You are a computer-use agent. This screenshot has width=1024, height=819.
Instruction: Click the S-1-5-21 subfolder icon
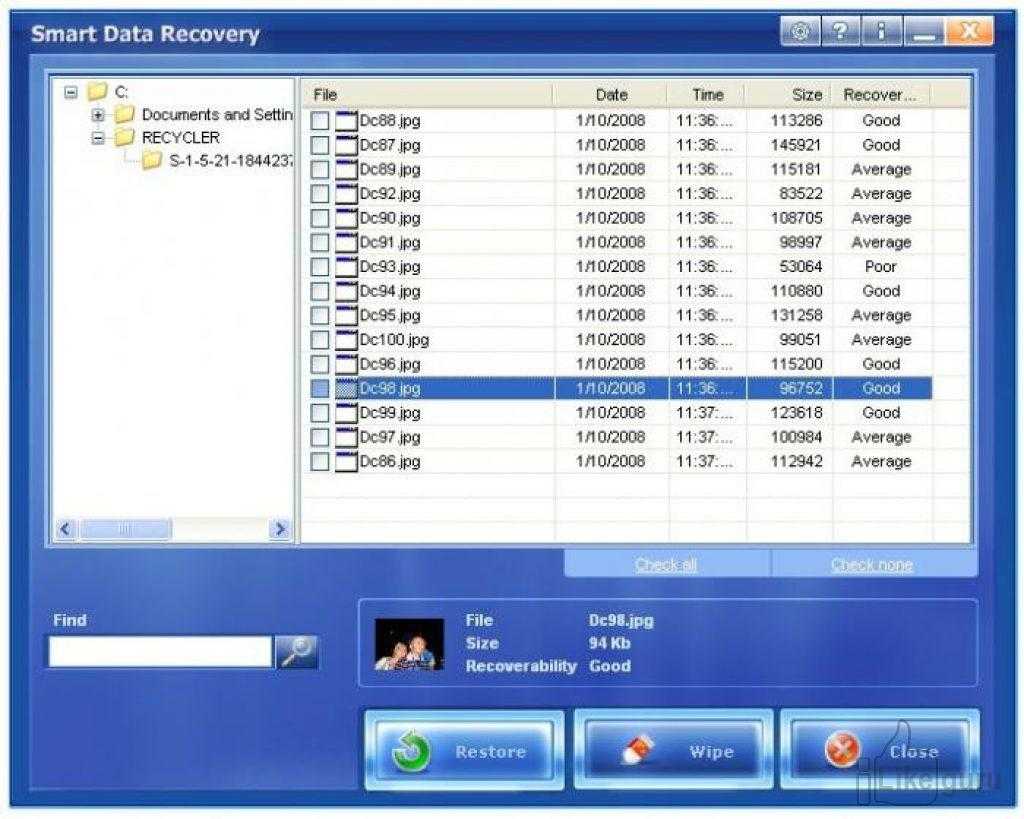(152, 161)
